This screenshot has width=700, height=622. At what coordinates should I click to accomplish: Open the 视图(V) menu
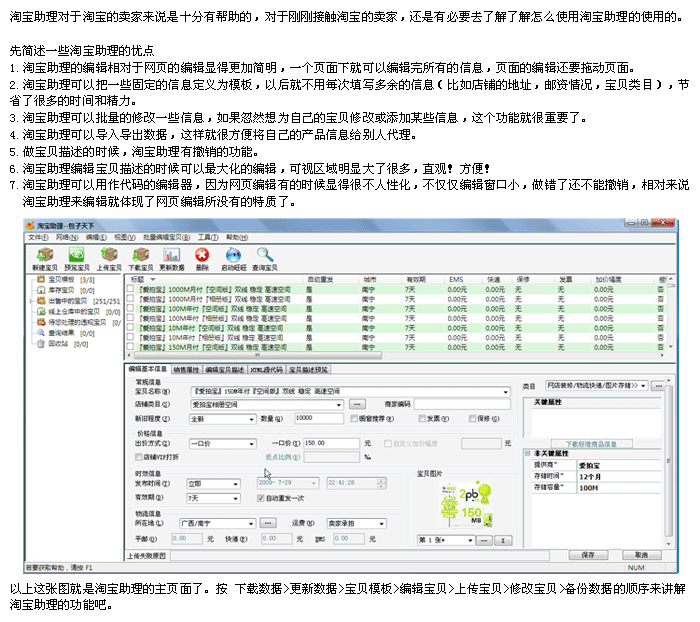click(x=125, y=238)
